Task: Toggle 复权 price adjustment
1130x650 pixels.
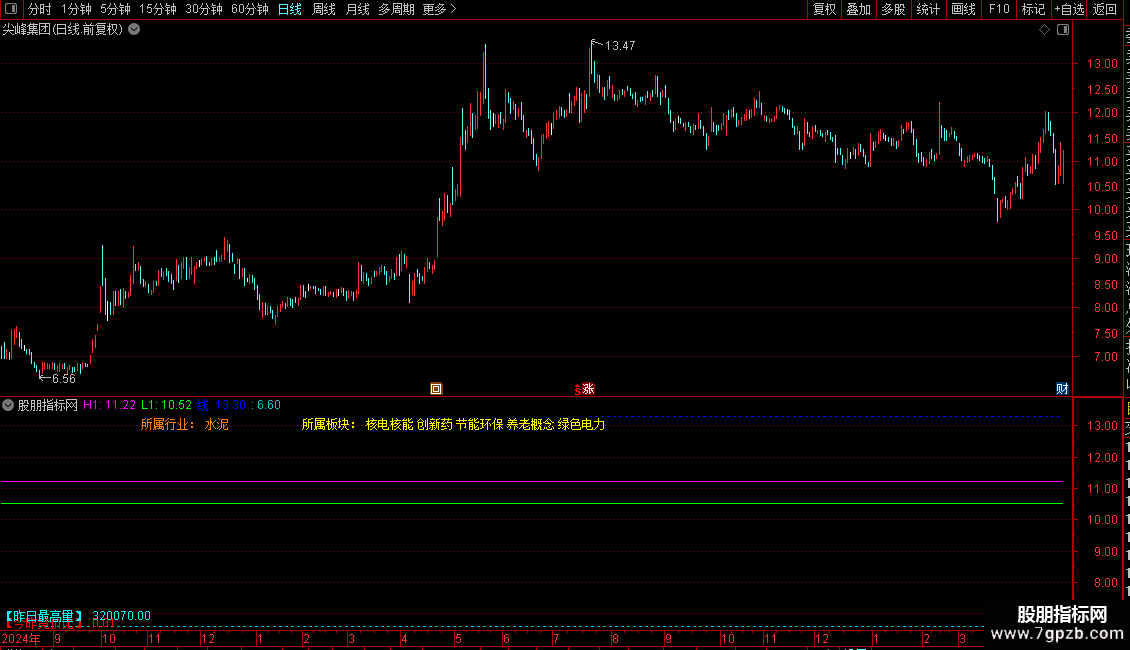Action: click(824, 9)
